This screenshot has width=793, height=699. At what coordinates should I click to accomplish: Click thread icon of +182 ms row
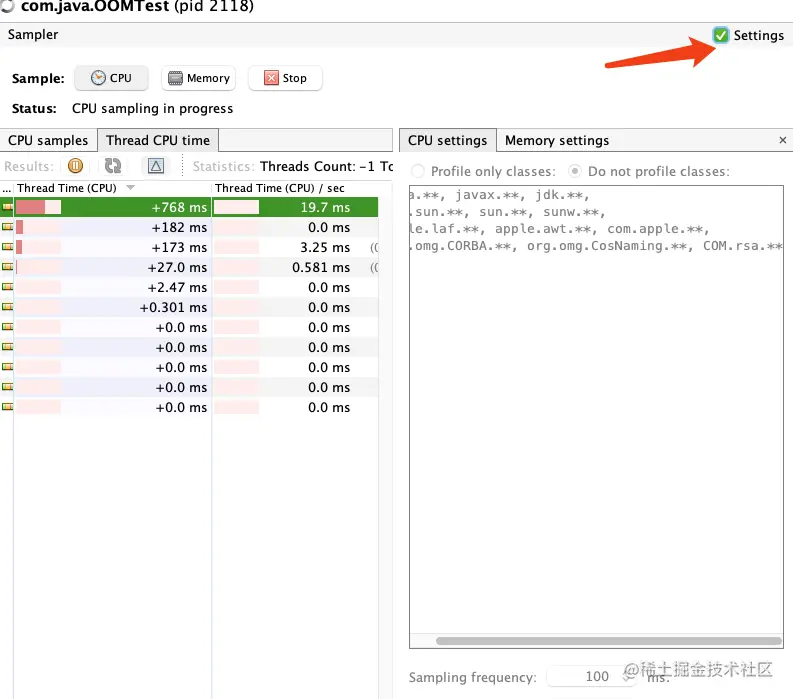(x=7, y=227)
